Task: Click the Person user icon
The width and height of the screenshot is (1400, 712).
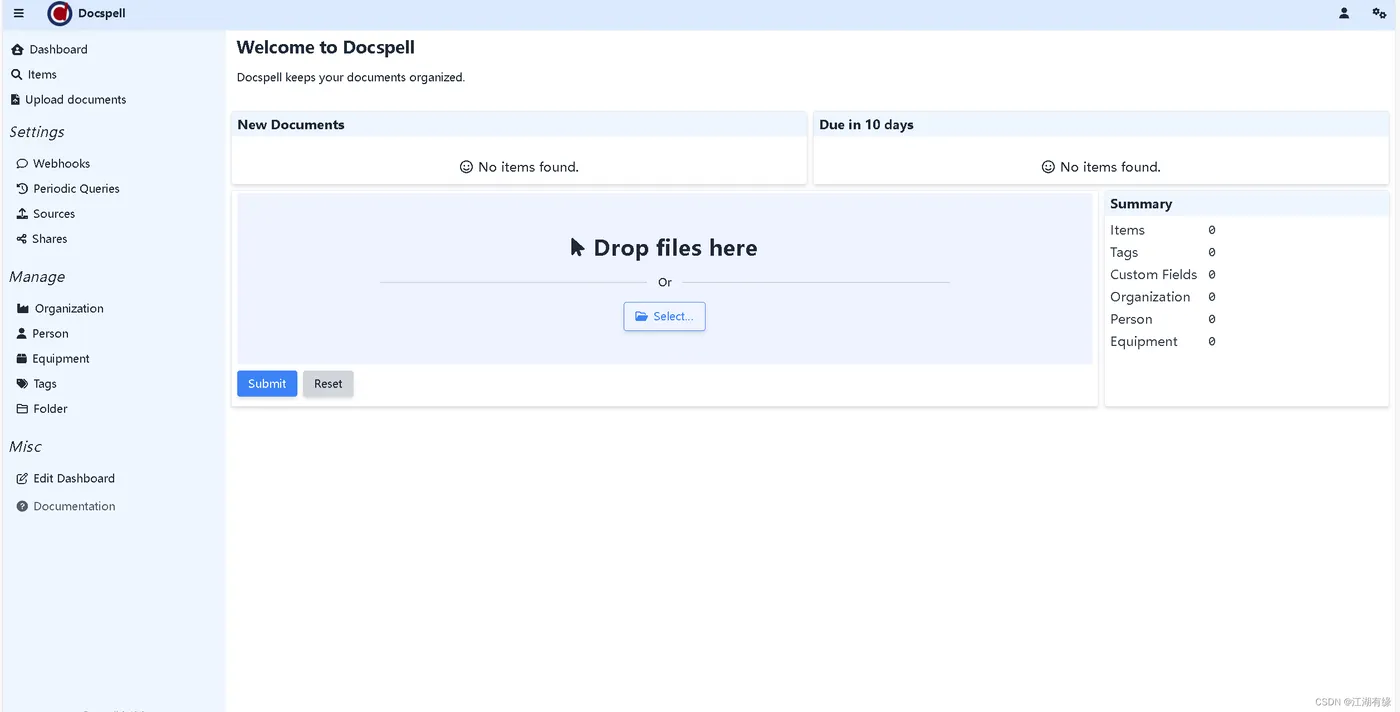Action: [22, 334]
